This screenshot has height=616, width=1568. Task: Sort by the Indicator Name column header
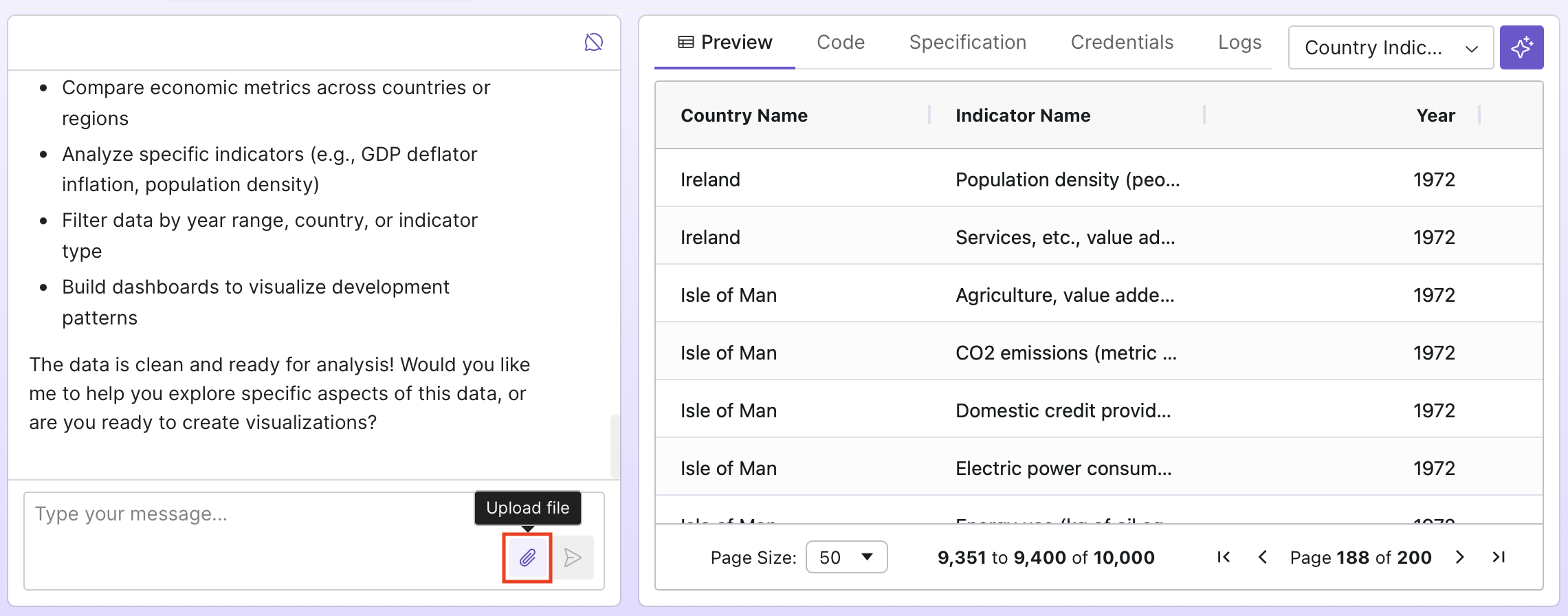point(1022,115)
